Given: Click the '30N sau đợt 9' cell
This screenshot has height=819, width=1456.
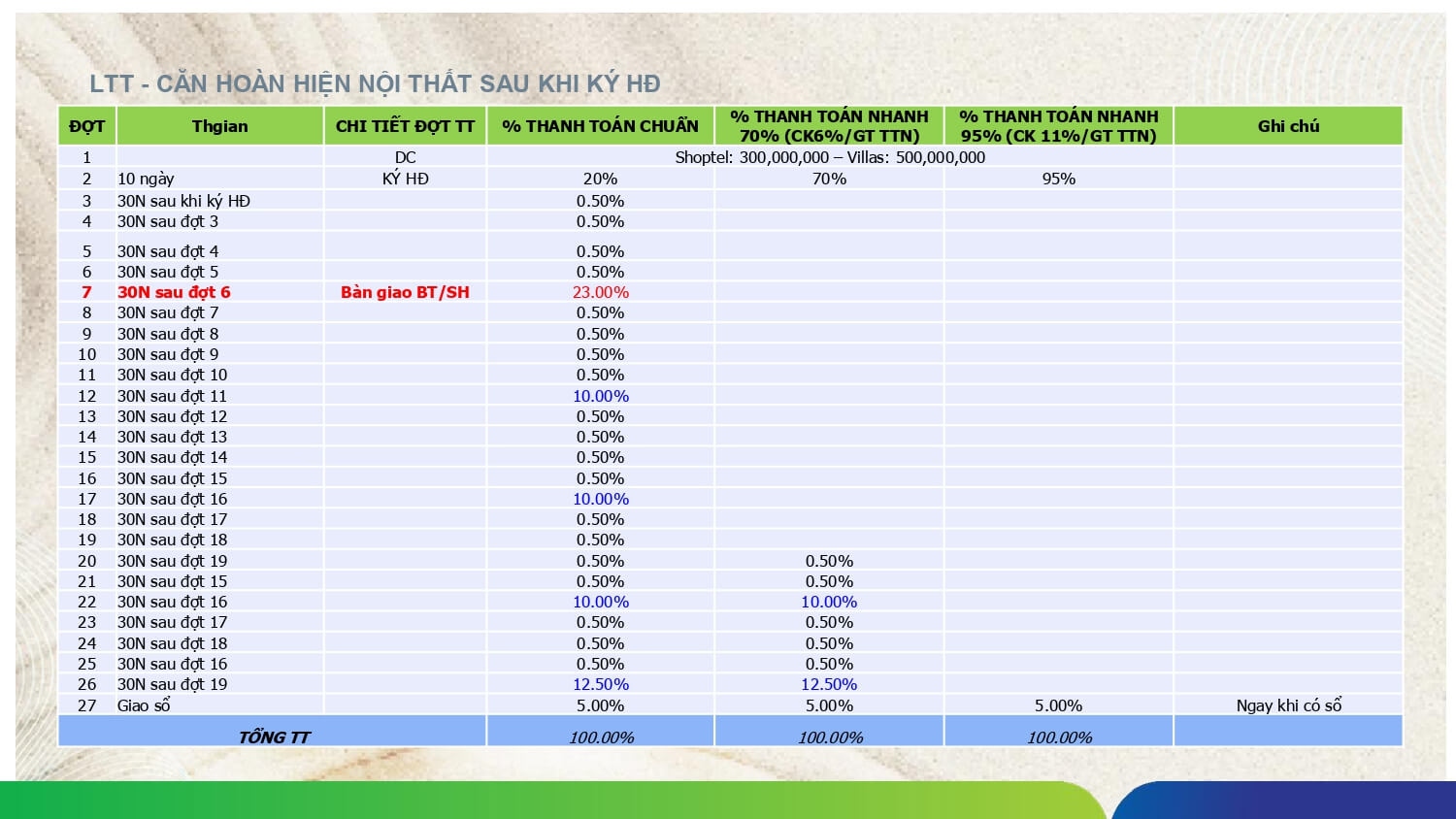Looking at the screenshot, I should 220,354.
